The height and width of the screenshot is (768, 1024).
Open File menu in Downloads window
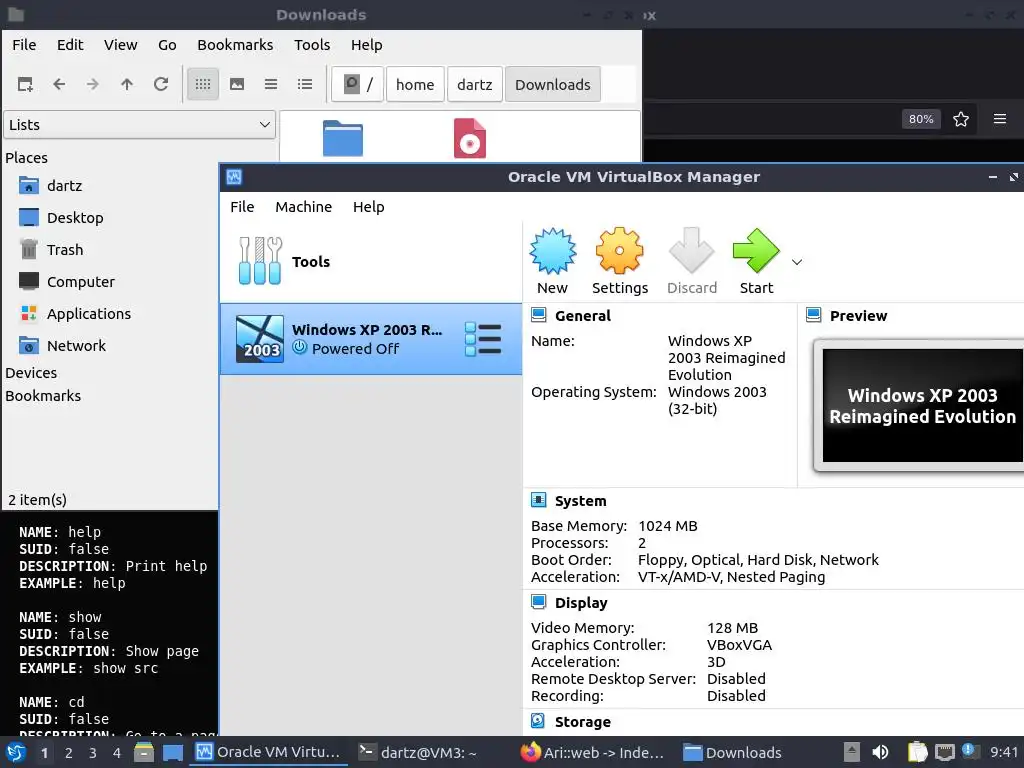[x=24, y=45]
